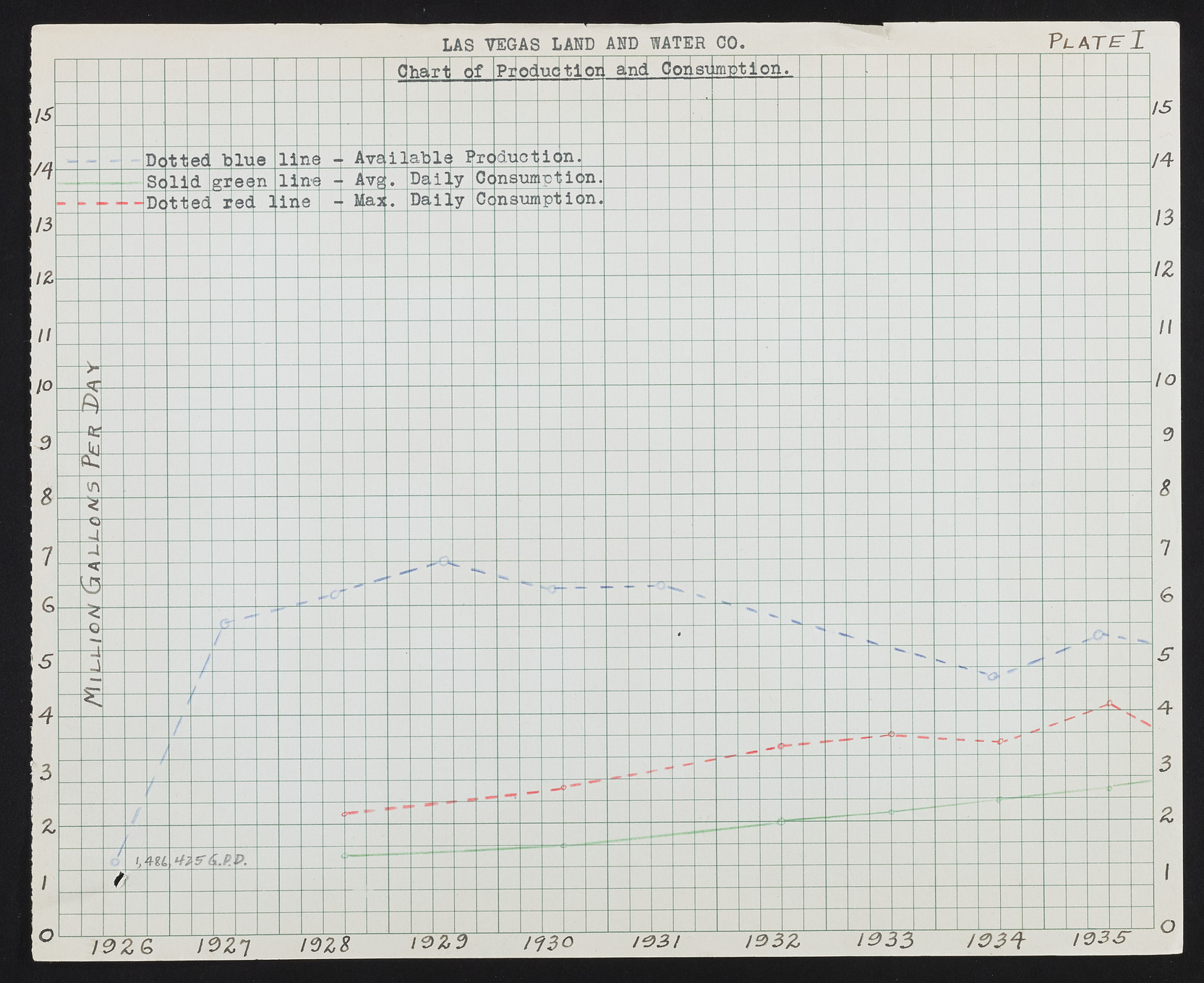Viewport: 1204px width, 983px height.
Task: Click the "PLATE I" handwritten label
Action: [1096, 41]
